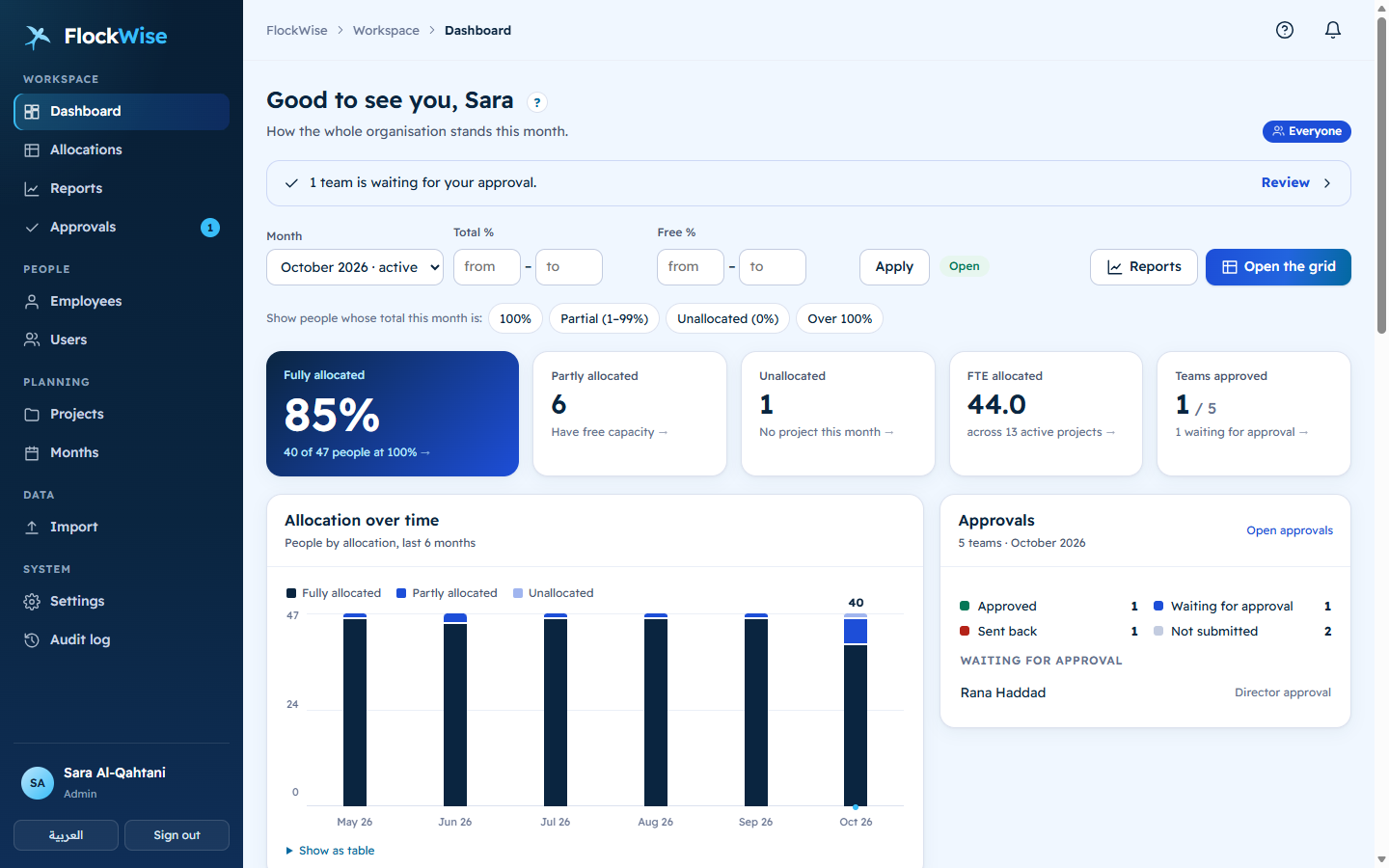
Task: Click the Free % from field
Action: pos(691,267)
